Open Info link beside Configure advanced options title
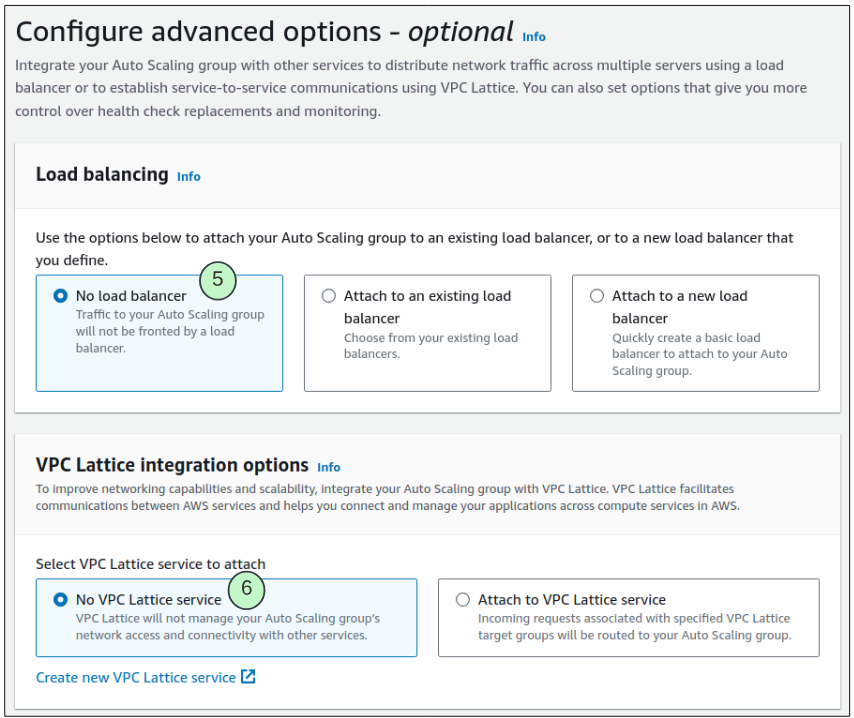 [x=534, y=37]
